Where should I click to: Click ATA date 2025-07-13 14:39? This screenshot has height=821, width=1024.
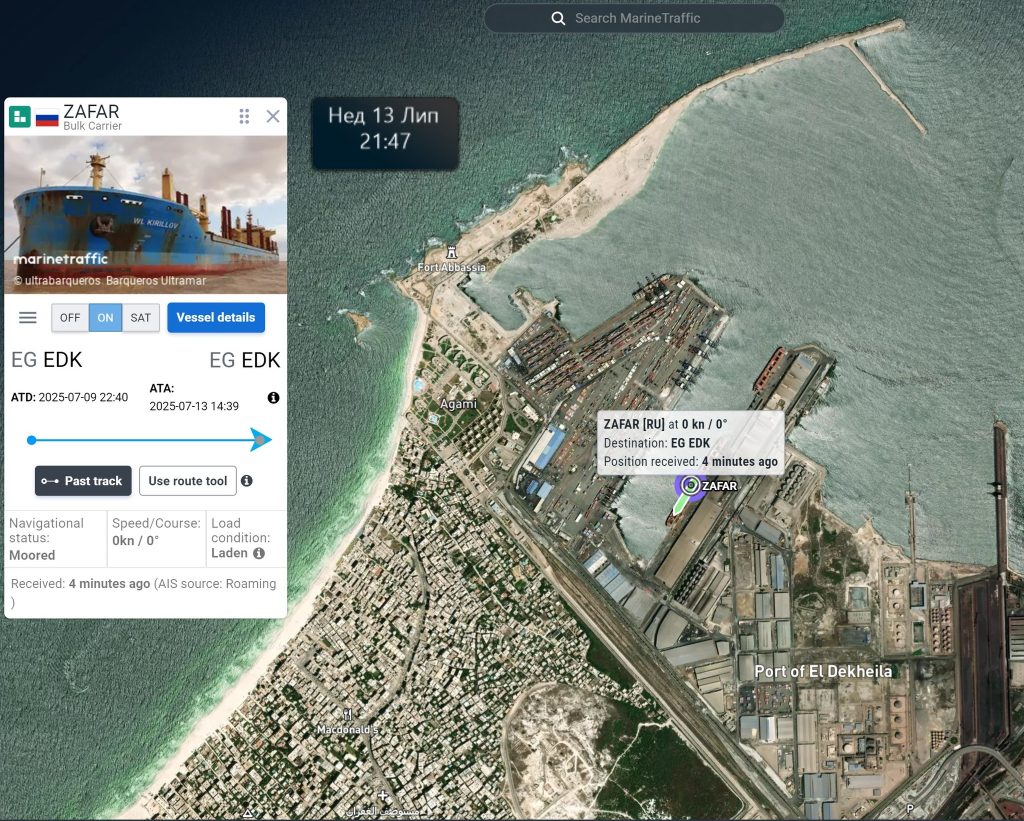click(x=194, y=406)
